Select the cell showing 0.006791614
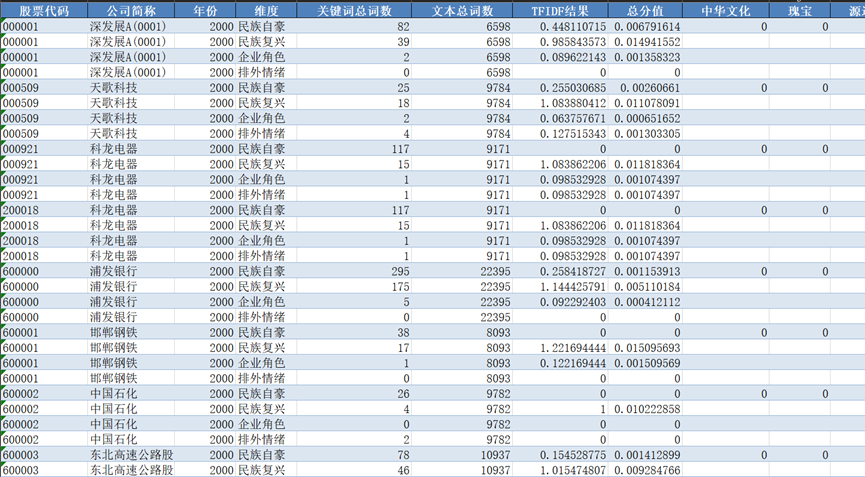Image resolution: width=865 pixels, height=477 pixels. click(645, 26)
